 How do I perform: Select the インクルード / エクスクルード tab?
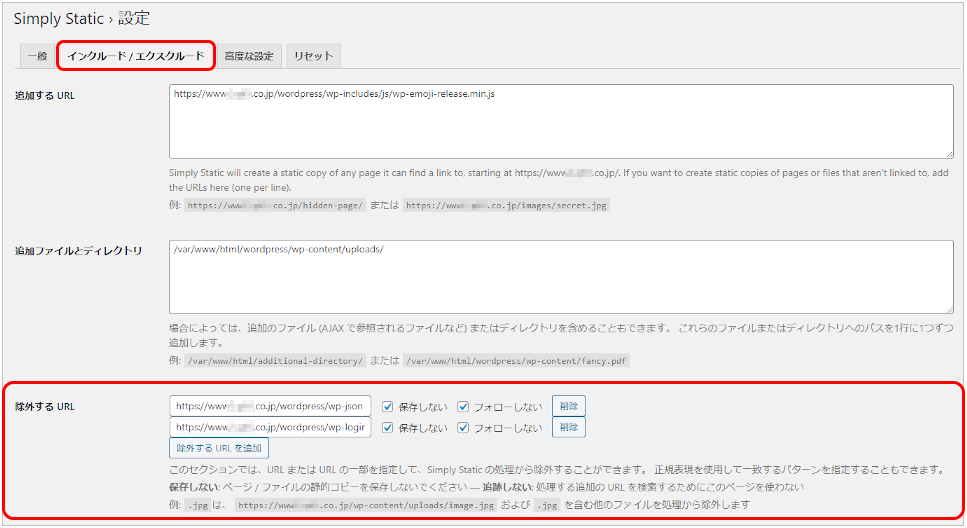click(x=136, y=56)
